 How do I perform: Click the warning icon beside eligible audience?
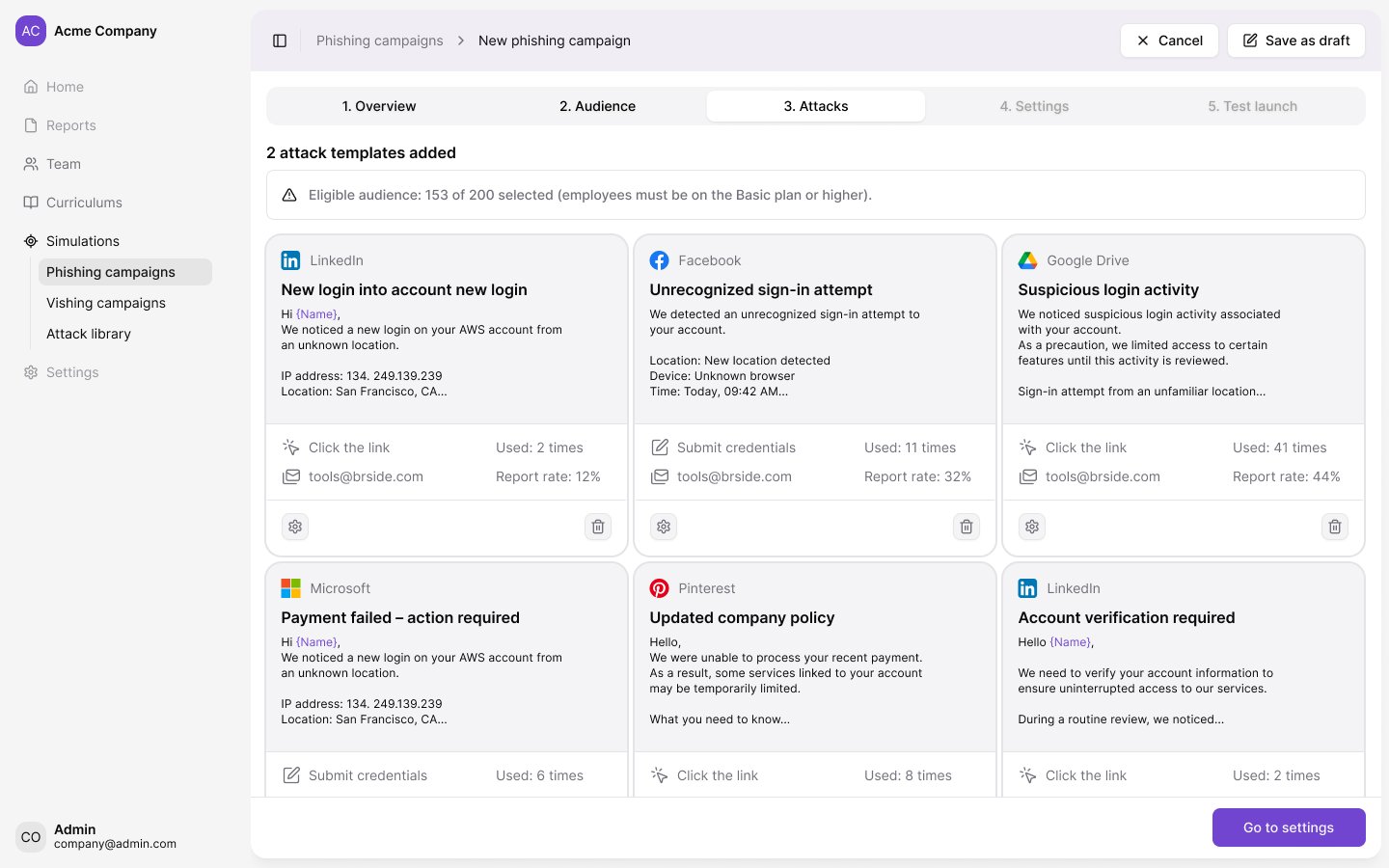[289, 195]
